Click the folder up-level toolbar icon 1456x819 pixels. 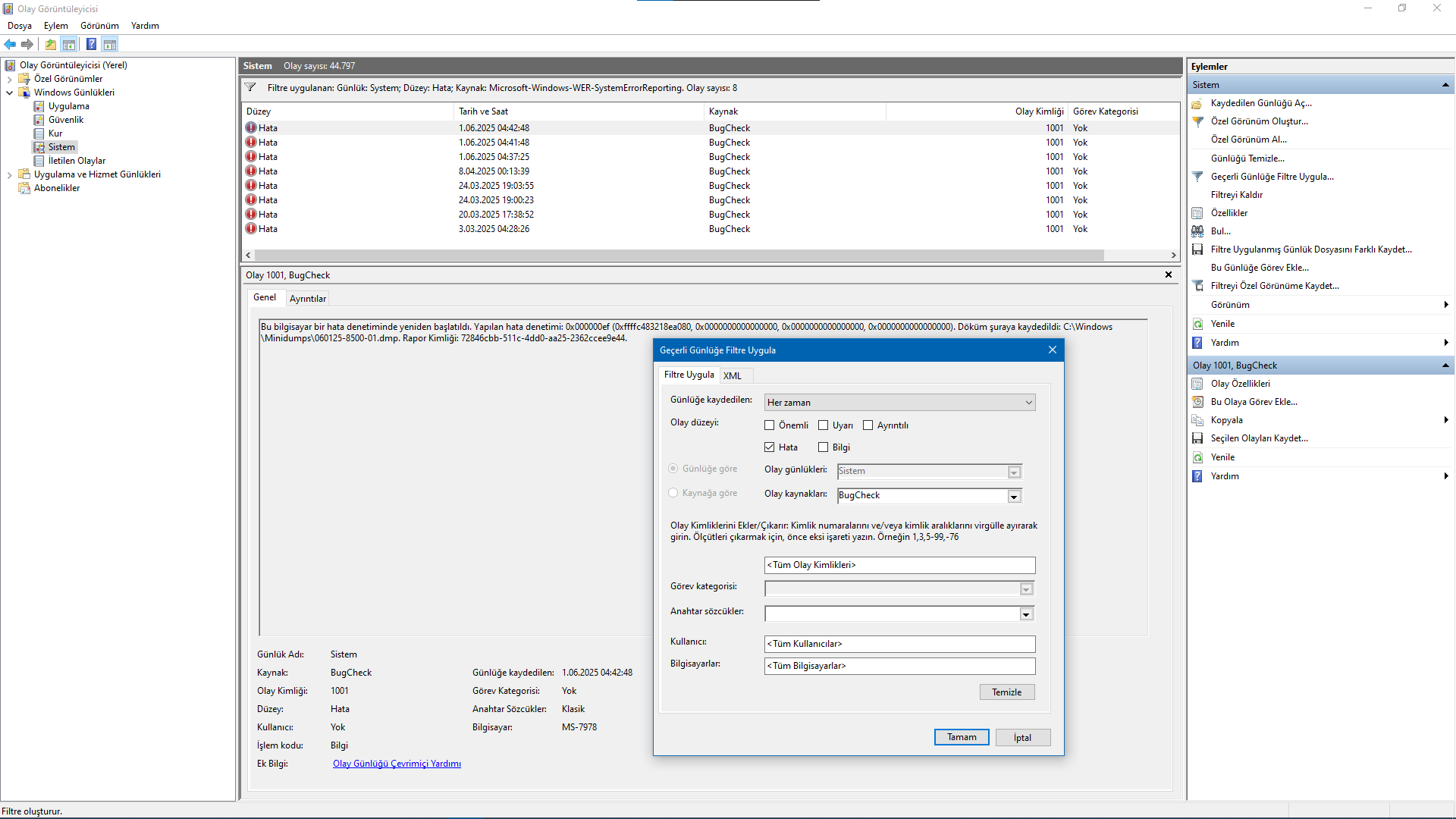pyautogui.click(x=51, y=44)
